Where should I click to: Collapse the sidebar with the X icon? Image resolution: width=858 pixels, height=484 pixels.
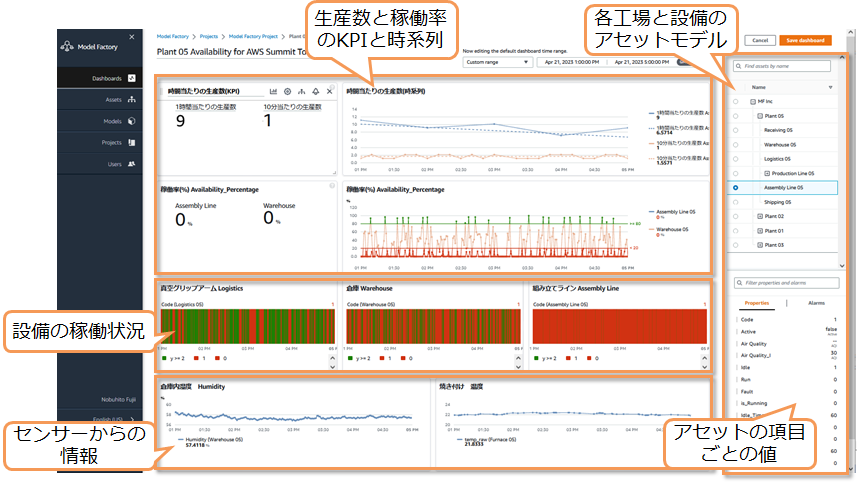point(131,37)
